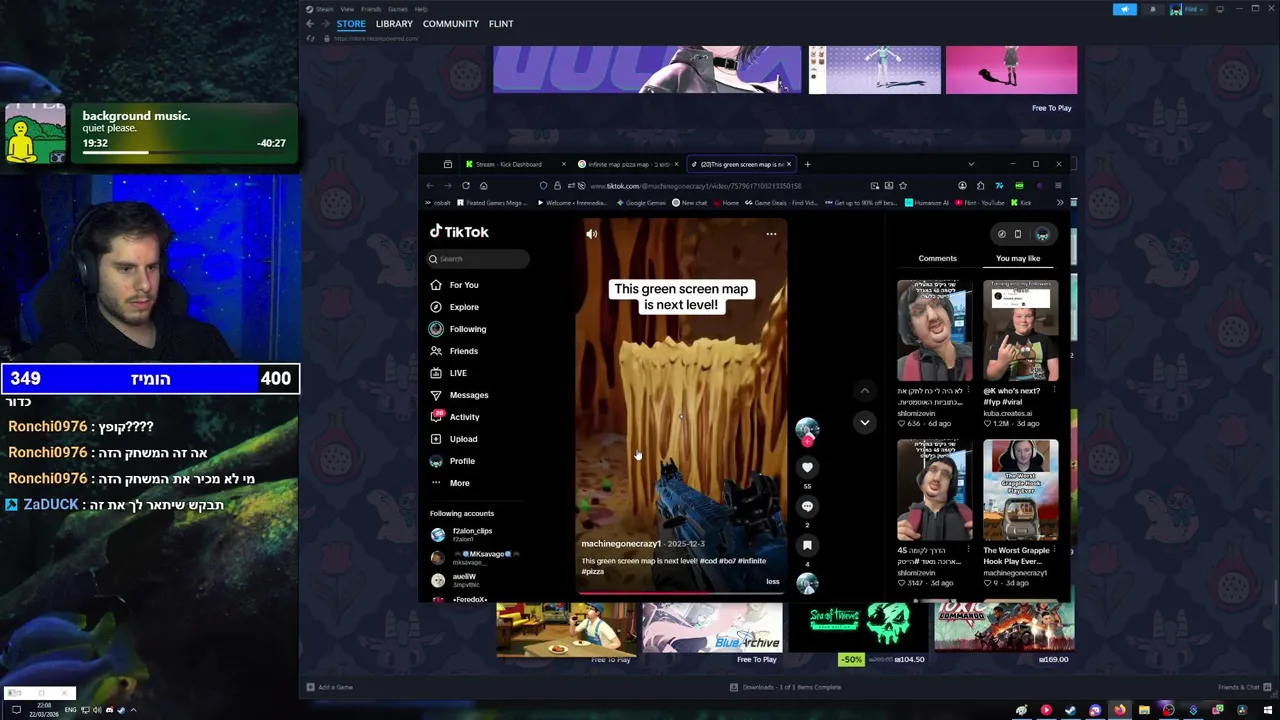Open Steam COMMUNITY tab

click(x=450, y=24)
